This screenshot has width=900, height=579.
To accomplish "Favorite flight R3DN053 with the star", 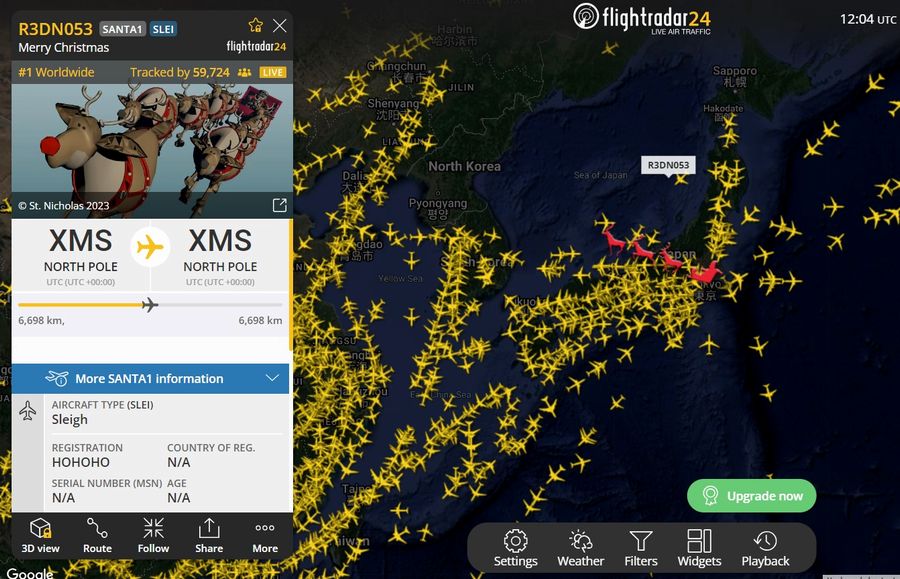I will click(255, 25).
